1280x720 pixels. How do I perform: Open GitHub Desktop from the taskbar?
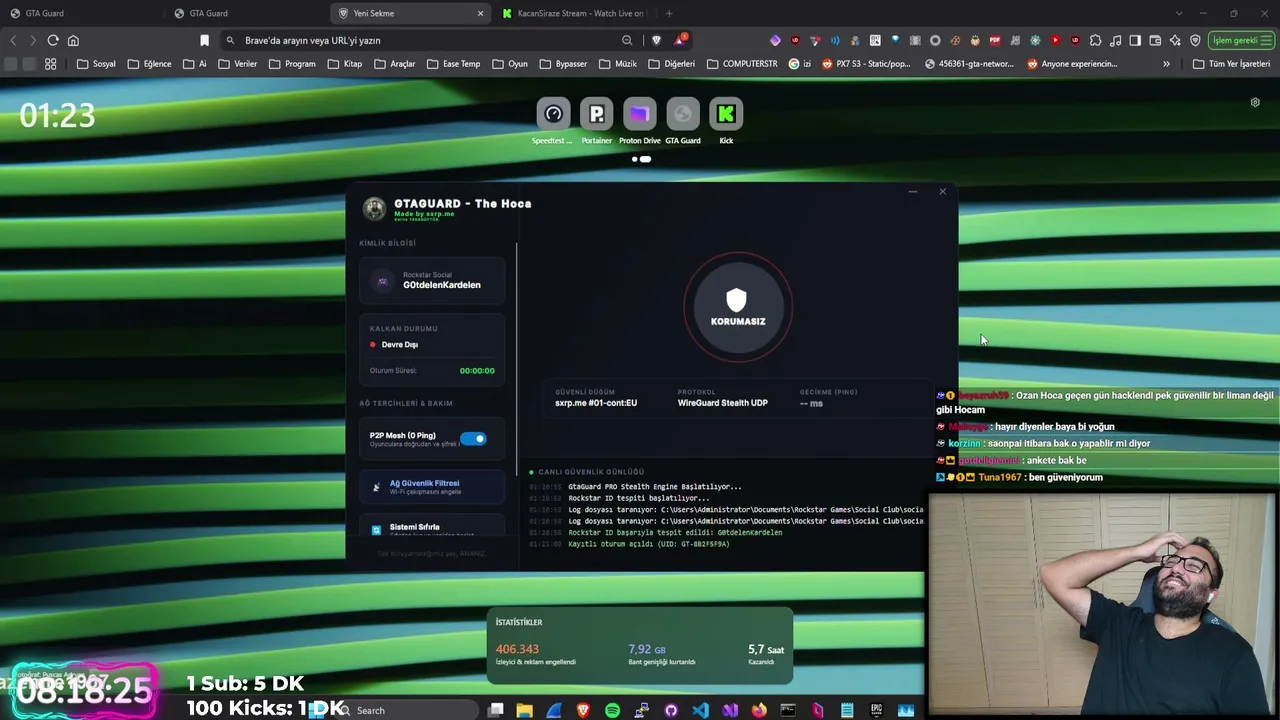(671, 710)
